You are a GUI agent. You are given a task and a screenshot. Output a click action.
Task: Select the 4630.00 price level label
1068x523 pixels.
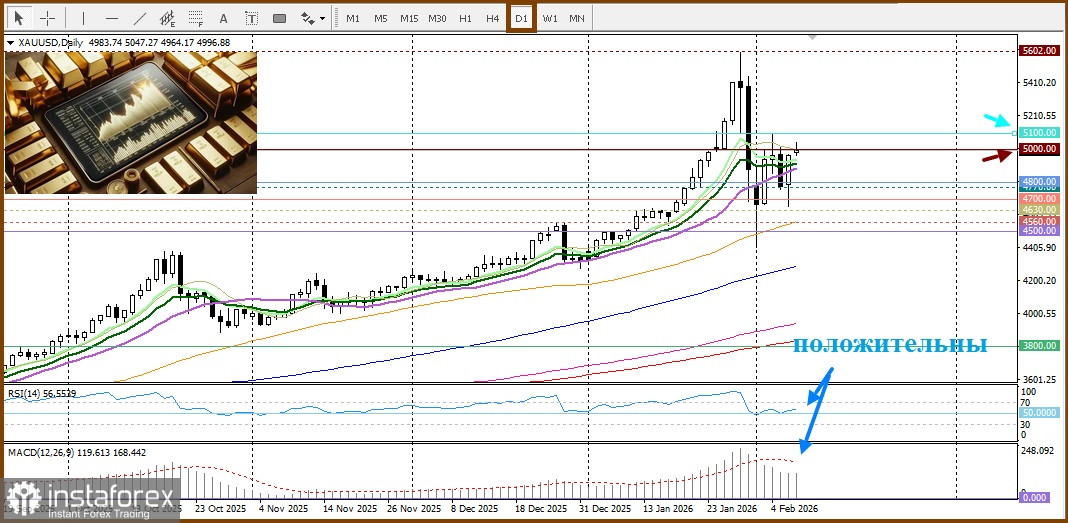click(x=1039, y=210)
